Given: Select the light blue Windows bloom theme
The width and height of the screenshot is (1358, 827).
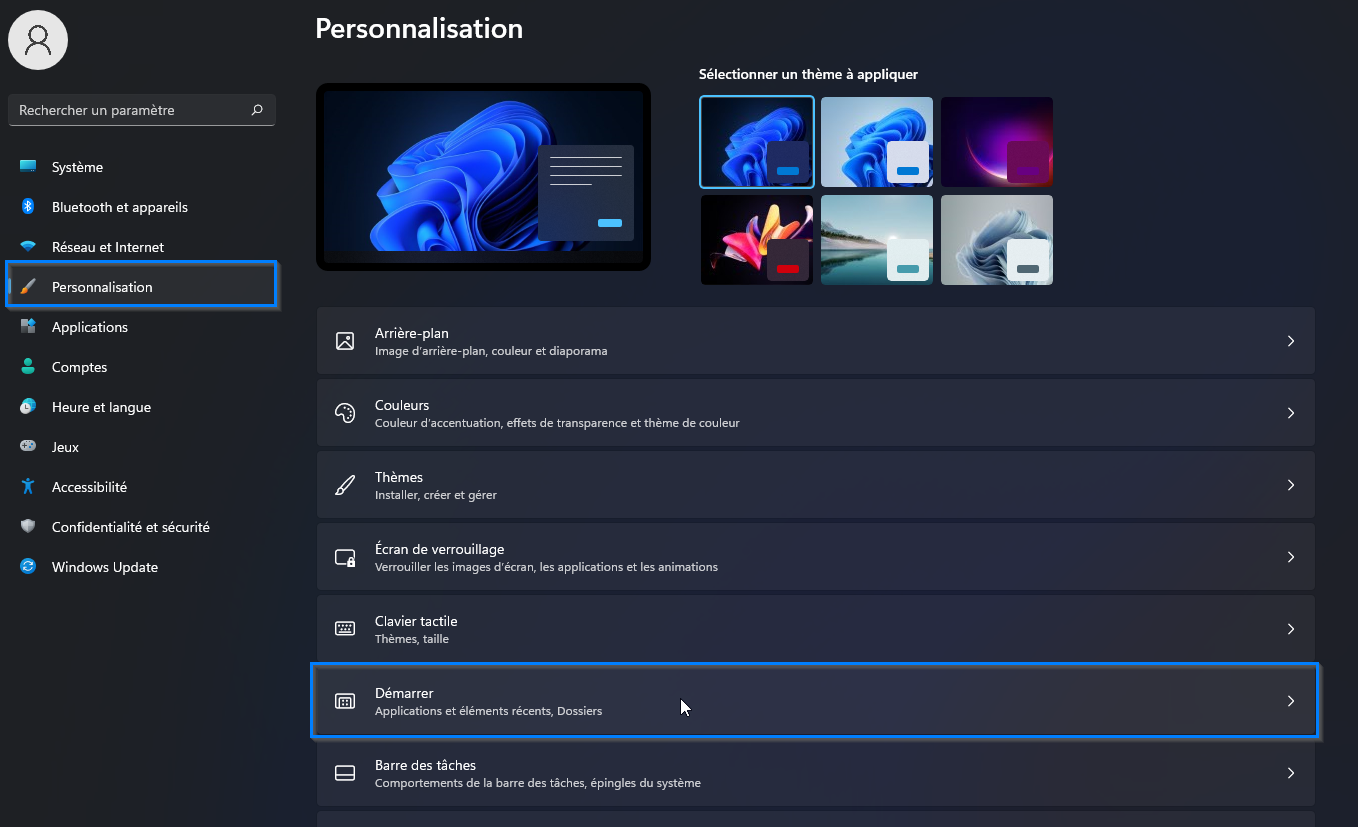Looking at the screenshot, I should click(877, 142).
